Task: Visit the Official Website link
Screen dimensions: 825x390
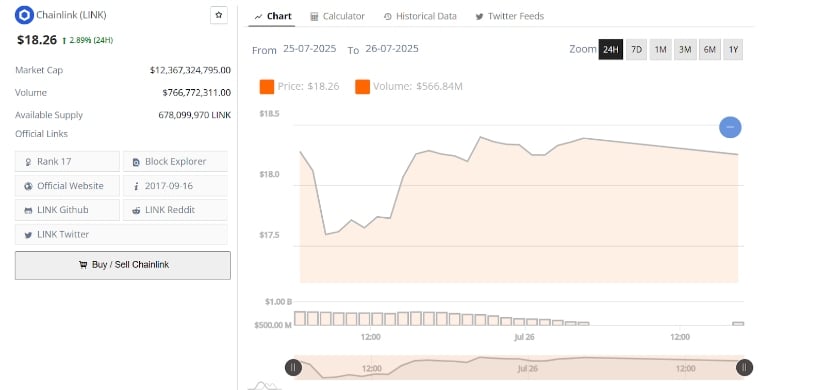Action: 67,186
